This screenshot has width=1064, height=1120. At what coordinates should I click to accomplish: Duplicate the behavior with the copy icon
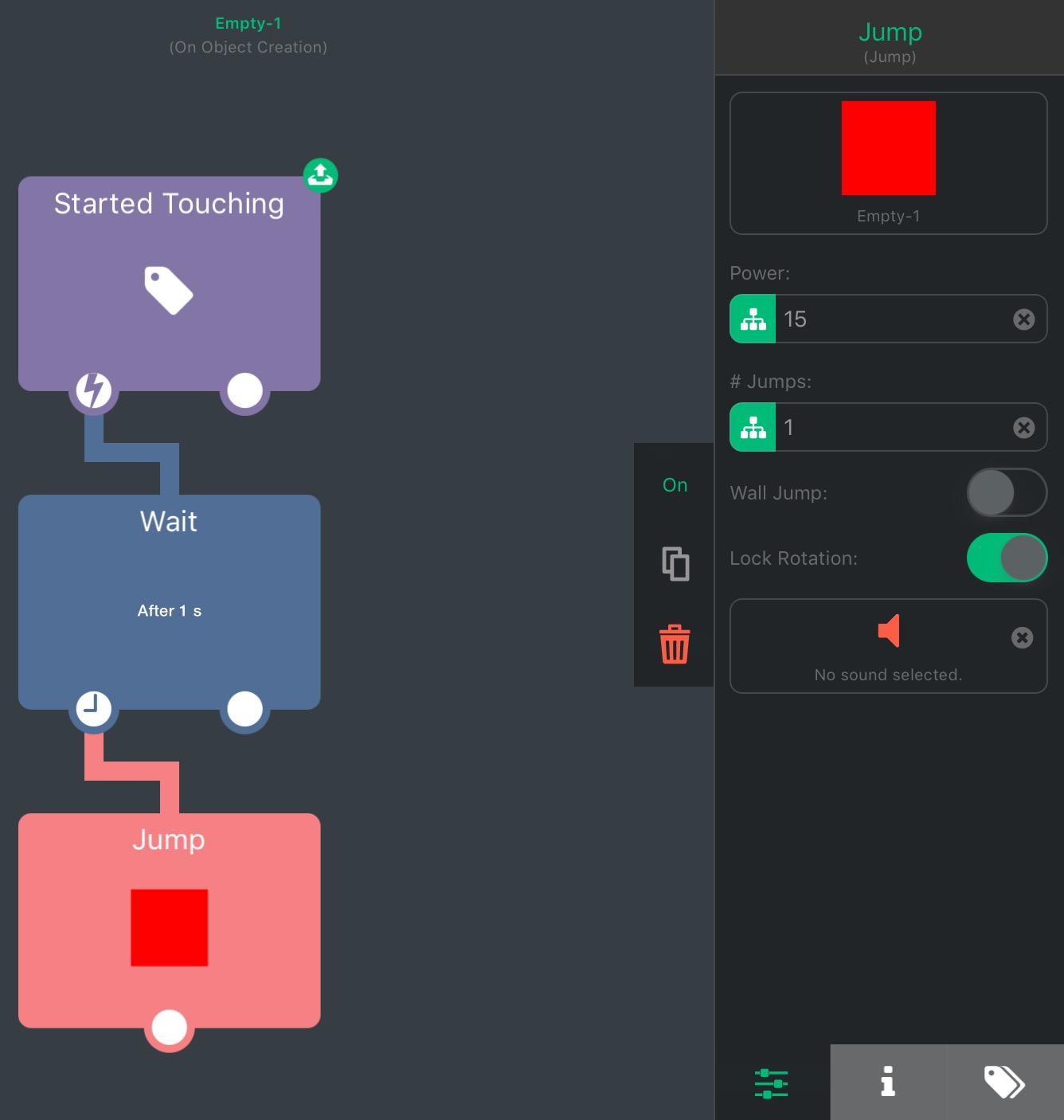pos(675,564)
